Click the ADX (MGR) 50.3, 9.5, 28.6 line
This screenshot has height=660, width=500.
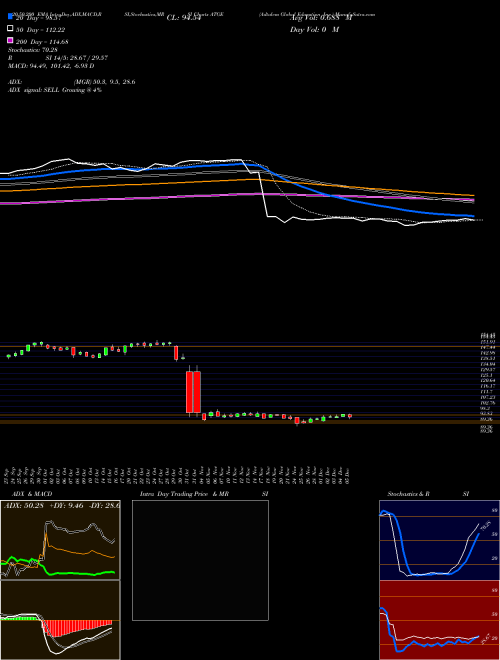pyautogui.click(x=72, y=82)
